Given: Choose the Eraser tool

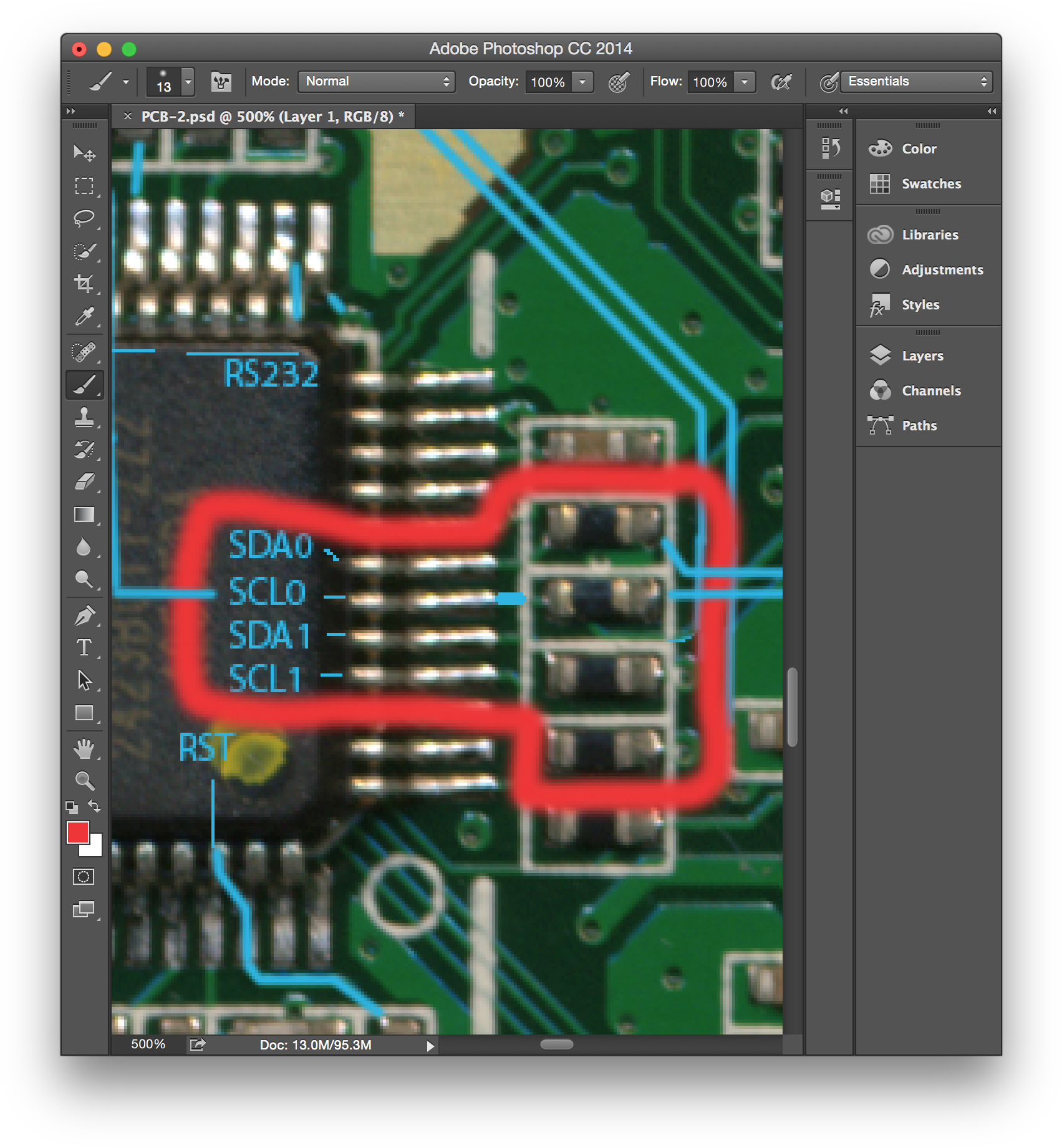Looking at the screenshot, I should pos(85,481).
